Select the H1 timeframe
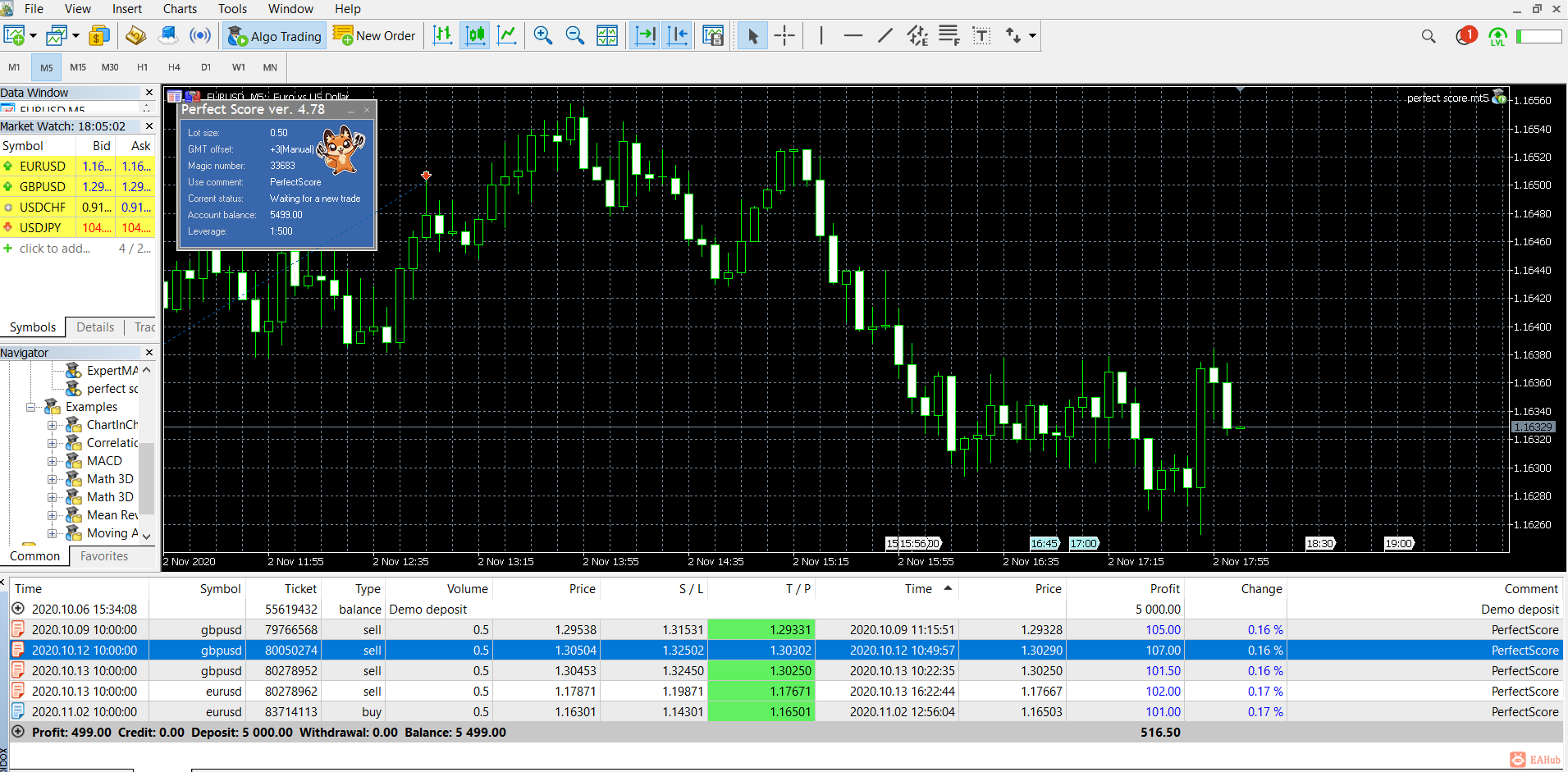This screenshot has width=1568, height=772. [142, 67]
